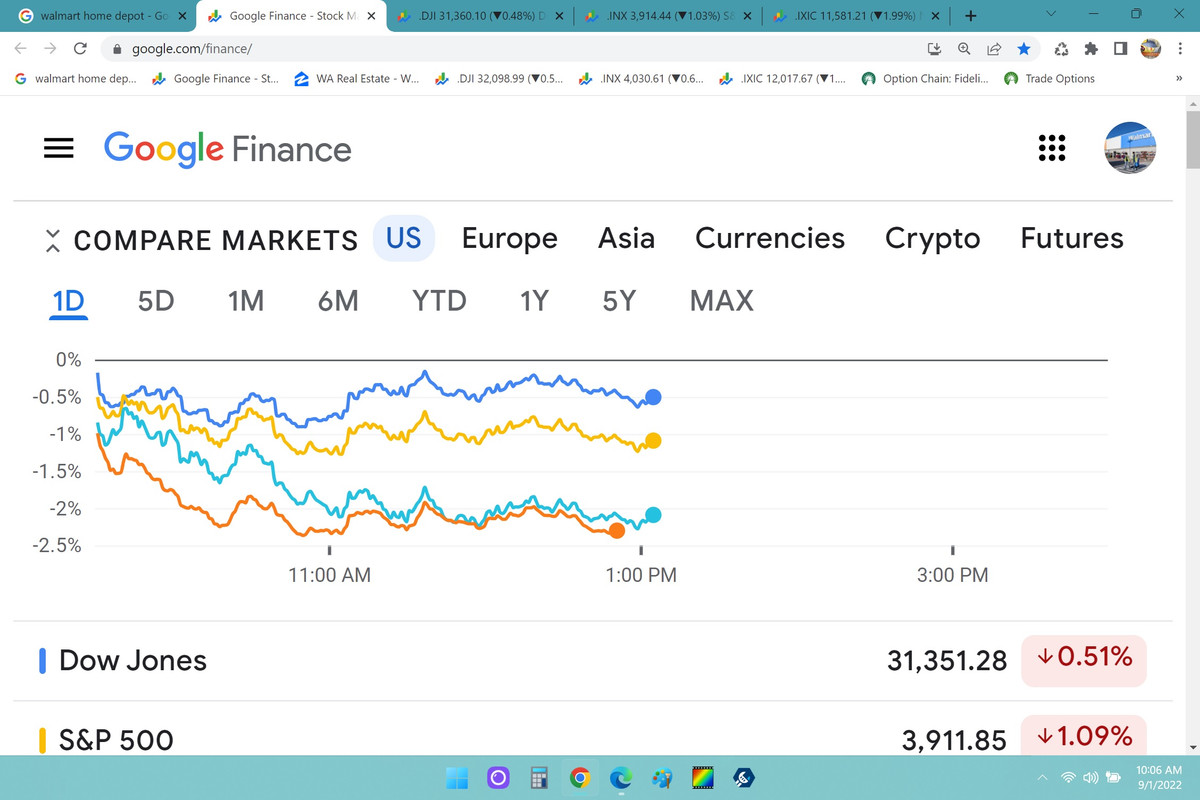This screenshot has height=800, width=1200.
Task: Click the install app icon in address bar
Action: coord(936,48)
